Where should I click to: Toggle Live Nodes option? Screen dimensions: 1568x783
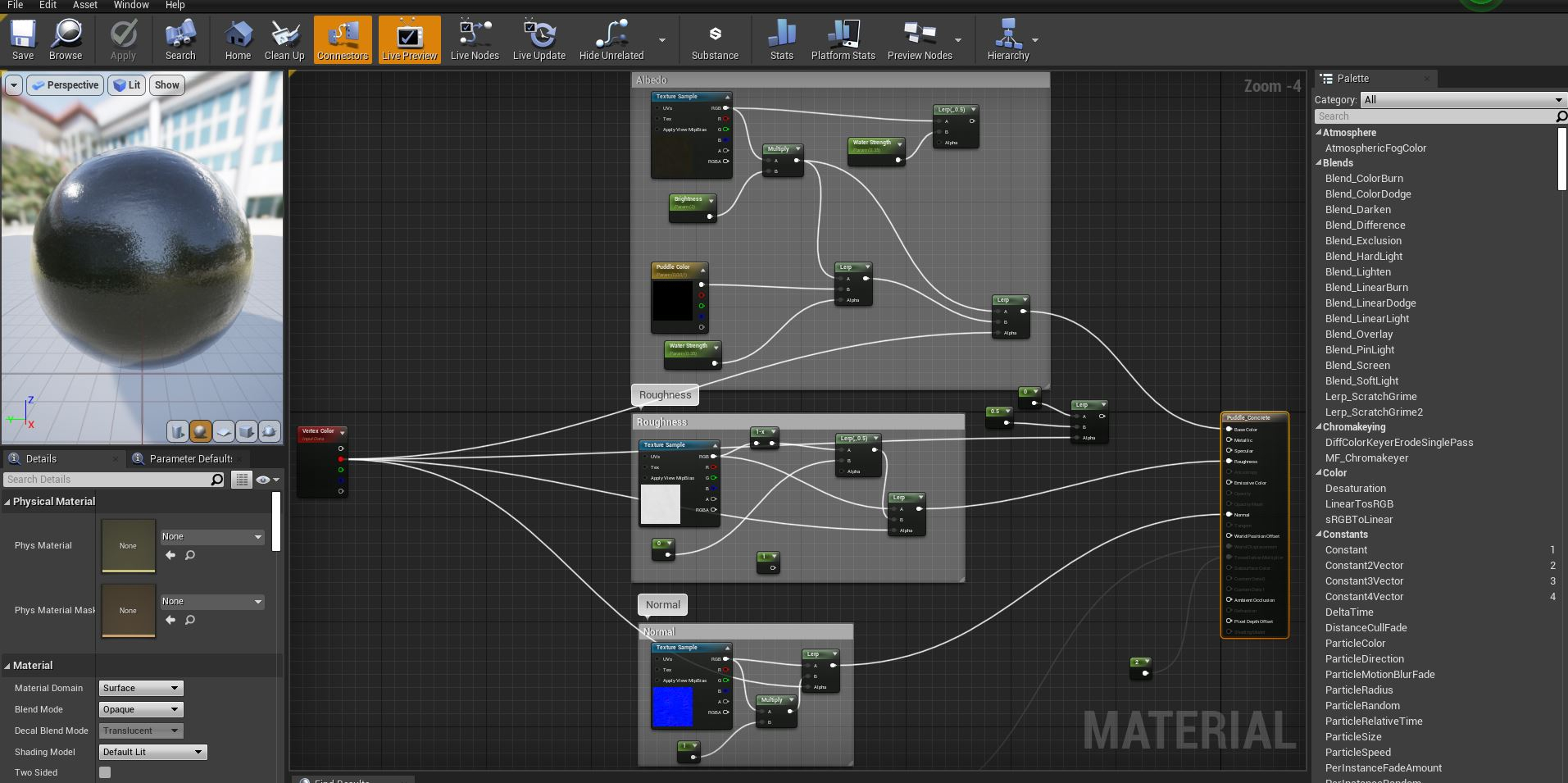pyautogui.click(x=475, y=39)
